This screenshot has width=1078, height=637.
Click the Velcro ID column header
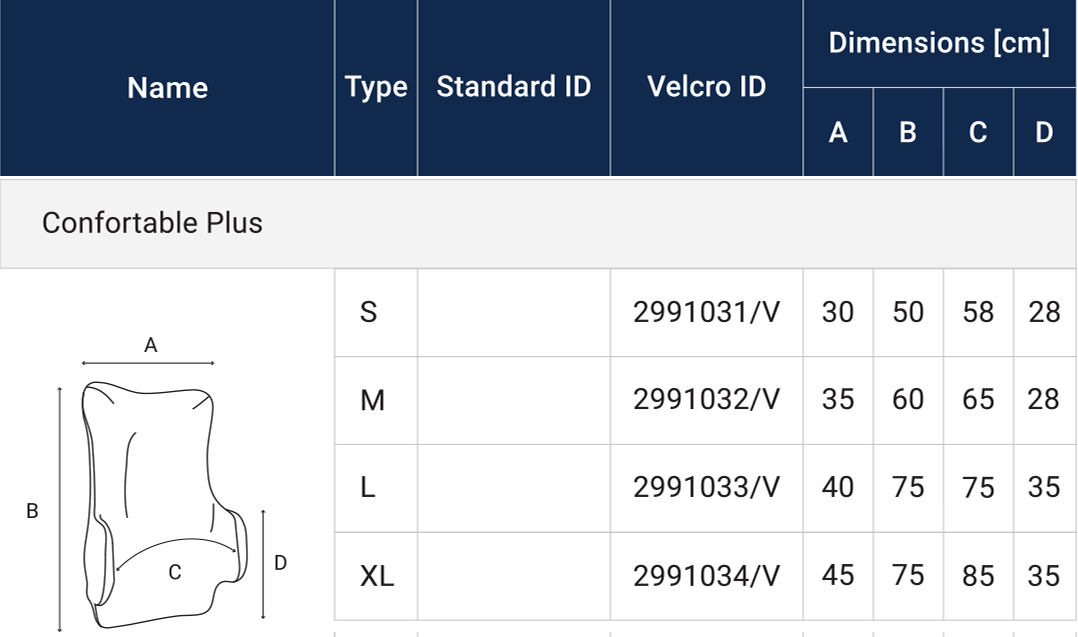(x=706, y=87)
